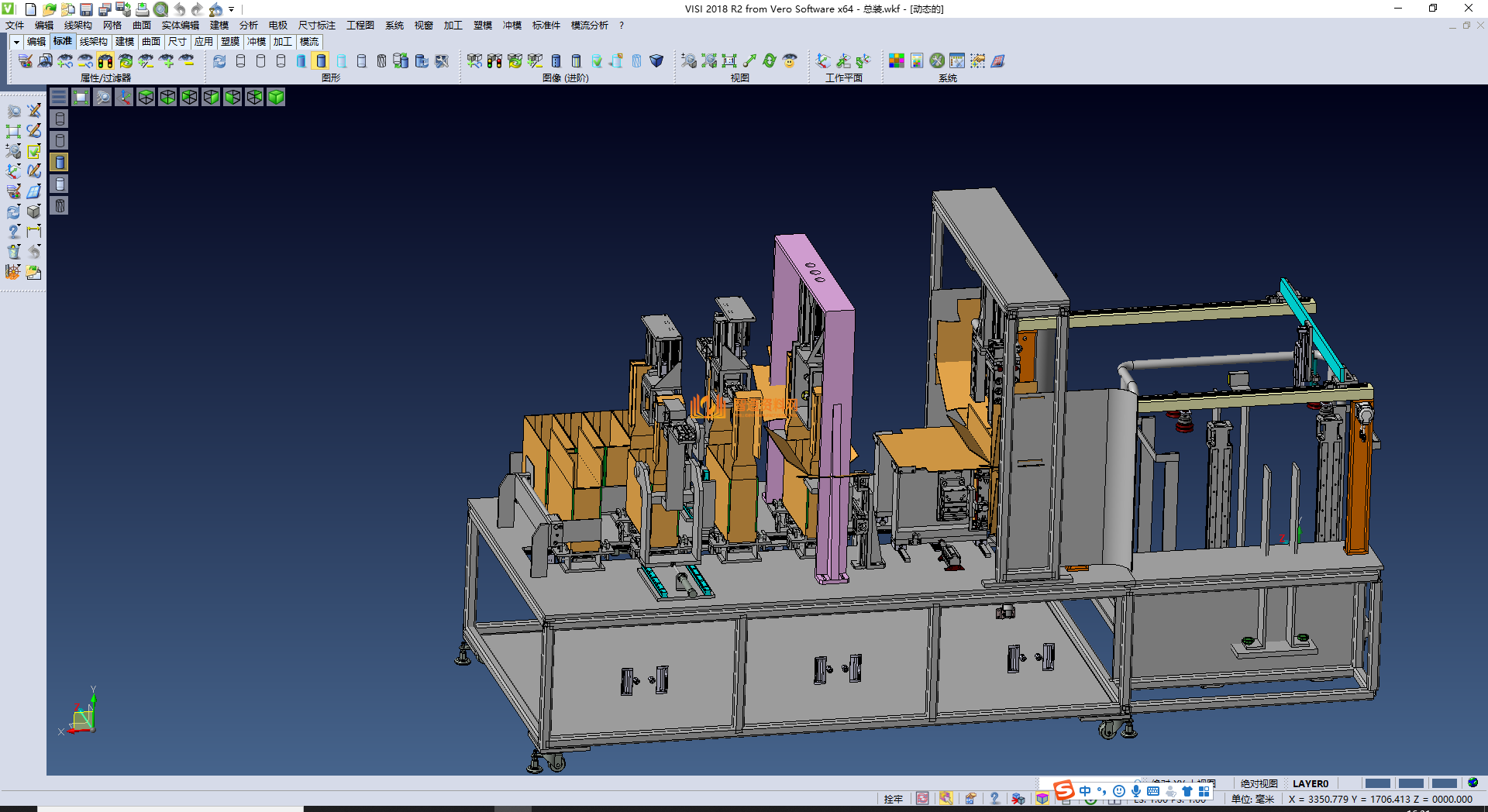
Task: Click the first dark blue status bar swatch
Action: coord(1377,783)
